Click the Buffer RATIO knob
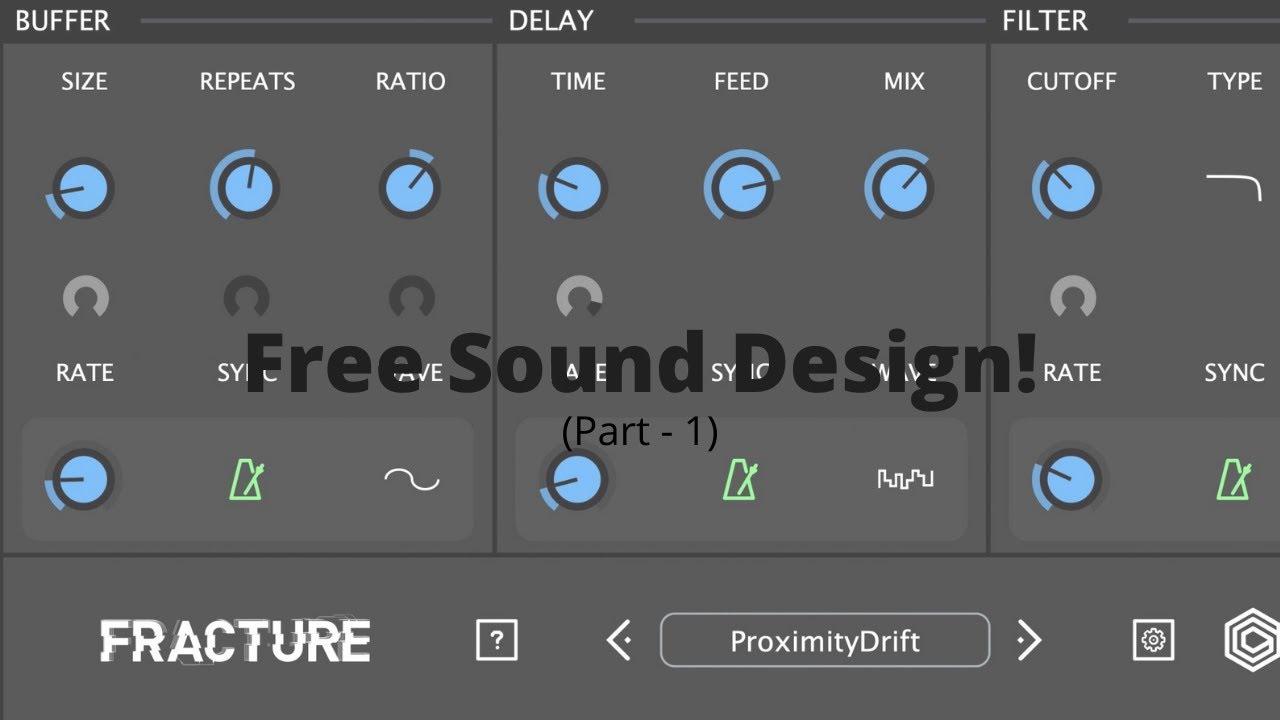The image size is (1280, 720). point(409,187)
